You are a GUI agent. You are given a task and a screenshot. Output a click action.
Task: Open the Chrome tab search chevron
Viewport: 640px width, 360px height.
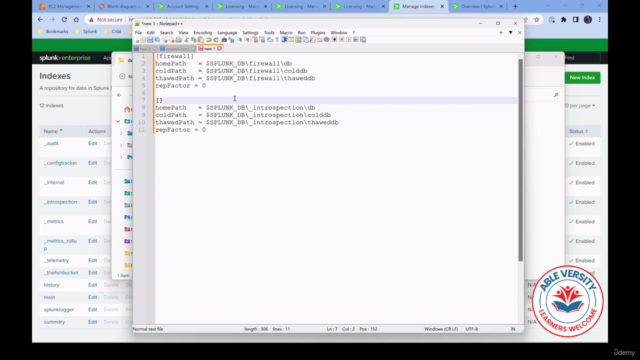coord(548,6)
